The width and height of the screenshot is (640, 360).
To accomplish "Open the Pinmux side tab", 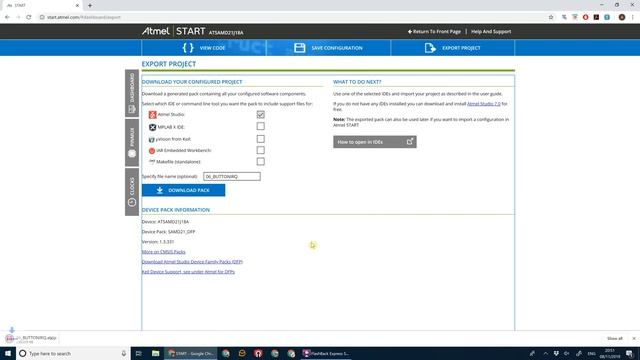I will 132,143.
